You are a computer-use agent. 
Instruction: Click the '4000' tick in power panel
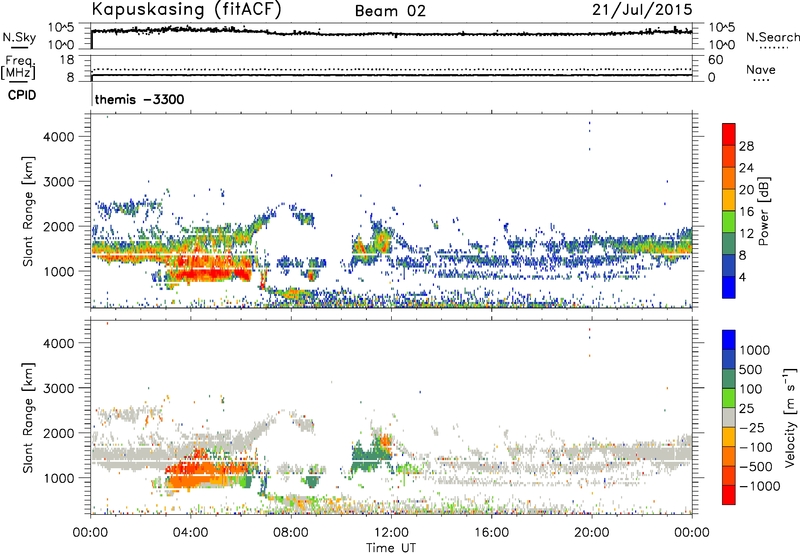pyautogui.click(x=59, y=137)
